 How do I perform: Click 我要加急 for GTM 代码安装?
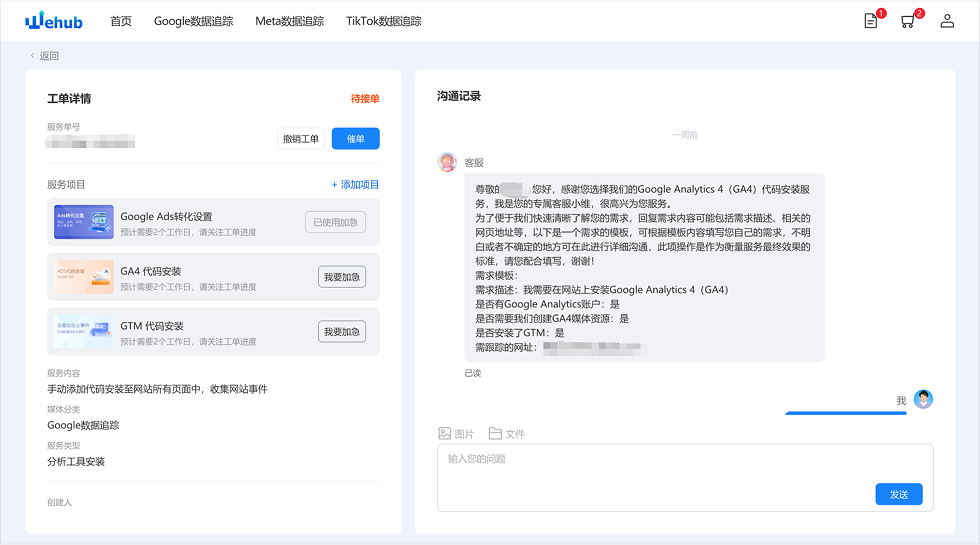pyautogui.click(x=342, y=332)
